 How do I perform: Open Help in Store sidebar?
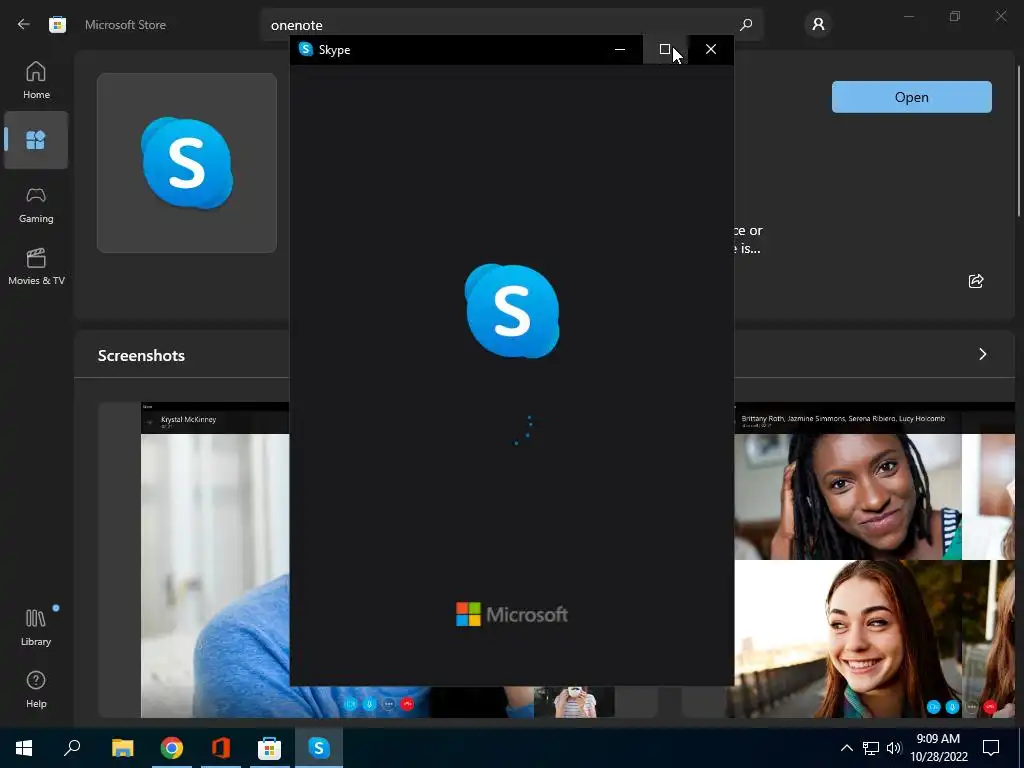36,690
